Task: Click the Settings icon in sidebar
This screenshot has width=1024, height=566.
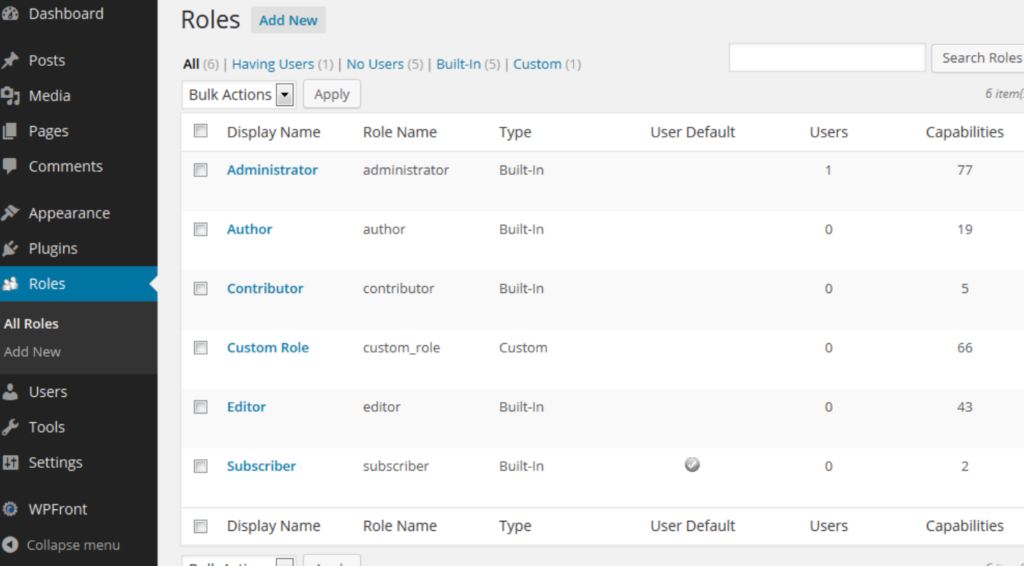Action: (x=11, y=463)
